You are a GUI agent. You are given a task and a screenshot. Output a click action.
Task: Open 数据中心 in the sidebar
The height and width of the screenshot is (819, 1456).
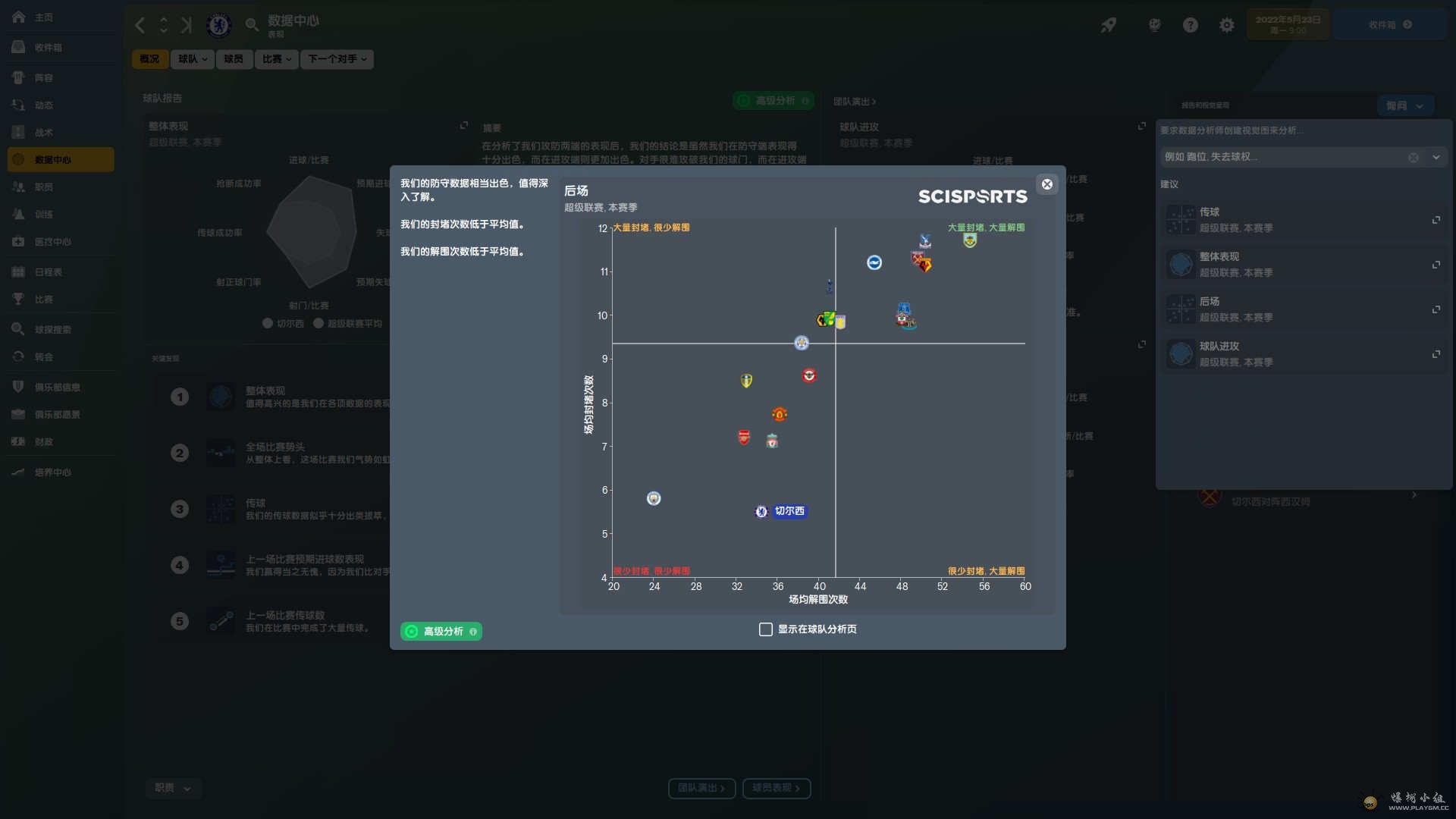coord(61,159)
